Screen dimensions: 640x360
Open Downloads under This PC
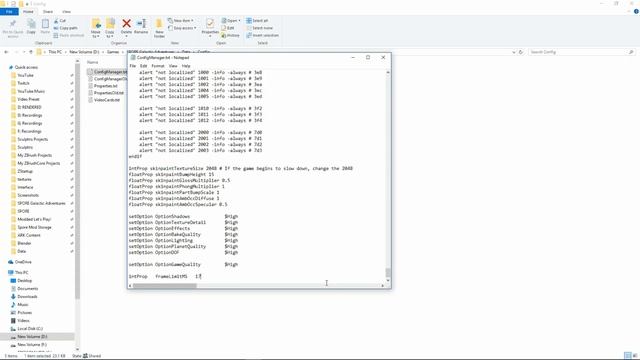point(27,296)
